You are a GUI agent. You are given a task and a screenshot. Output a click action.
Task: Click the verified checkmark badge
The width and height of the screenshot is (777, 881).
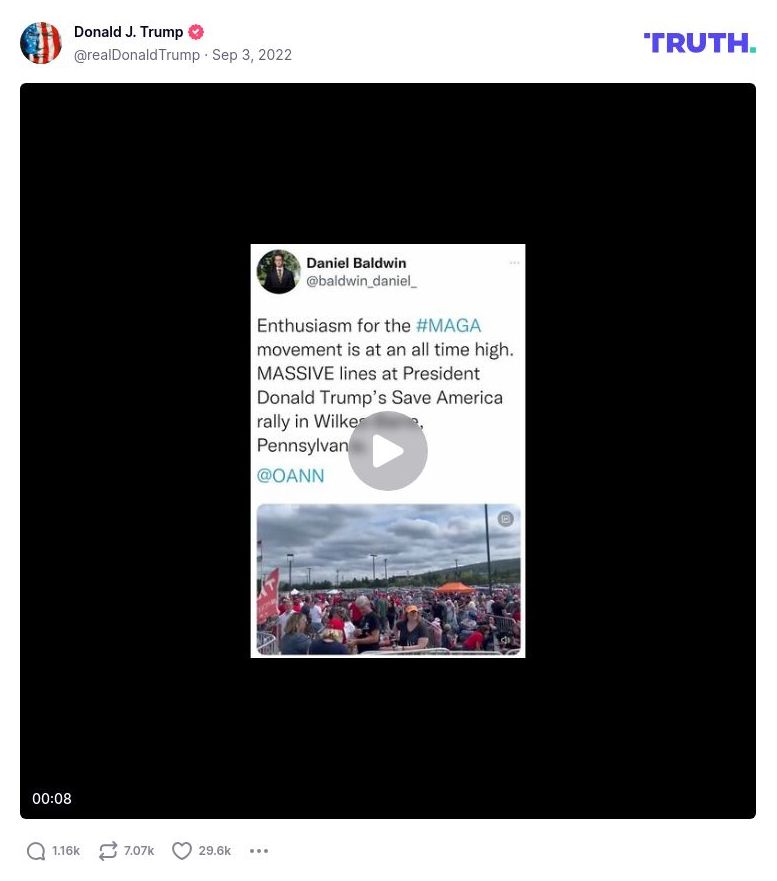(196, 32)
